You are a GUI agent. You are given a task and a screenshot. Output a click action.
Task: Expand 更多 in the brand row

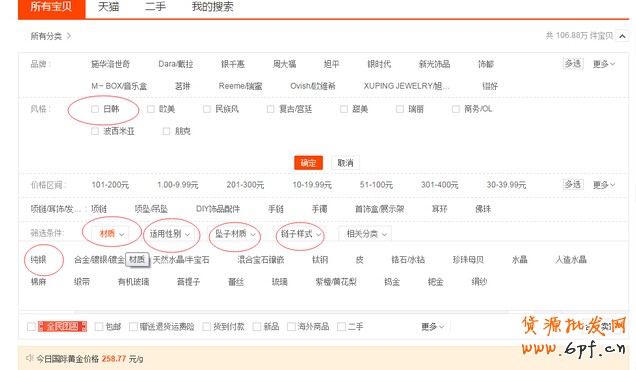[x=604, y=64]
